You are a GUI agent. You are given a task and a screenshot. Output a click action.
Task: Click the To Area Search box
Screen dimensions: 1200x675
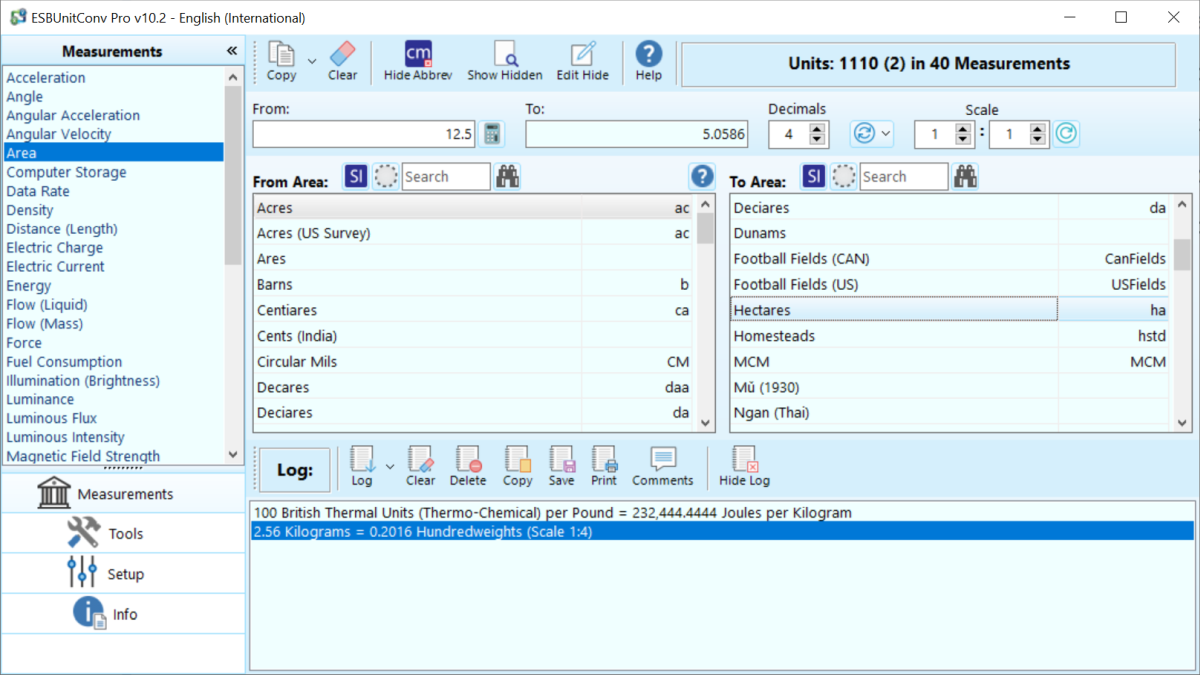(x=904, y=177)
